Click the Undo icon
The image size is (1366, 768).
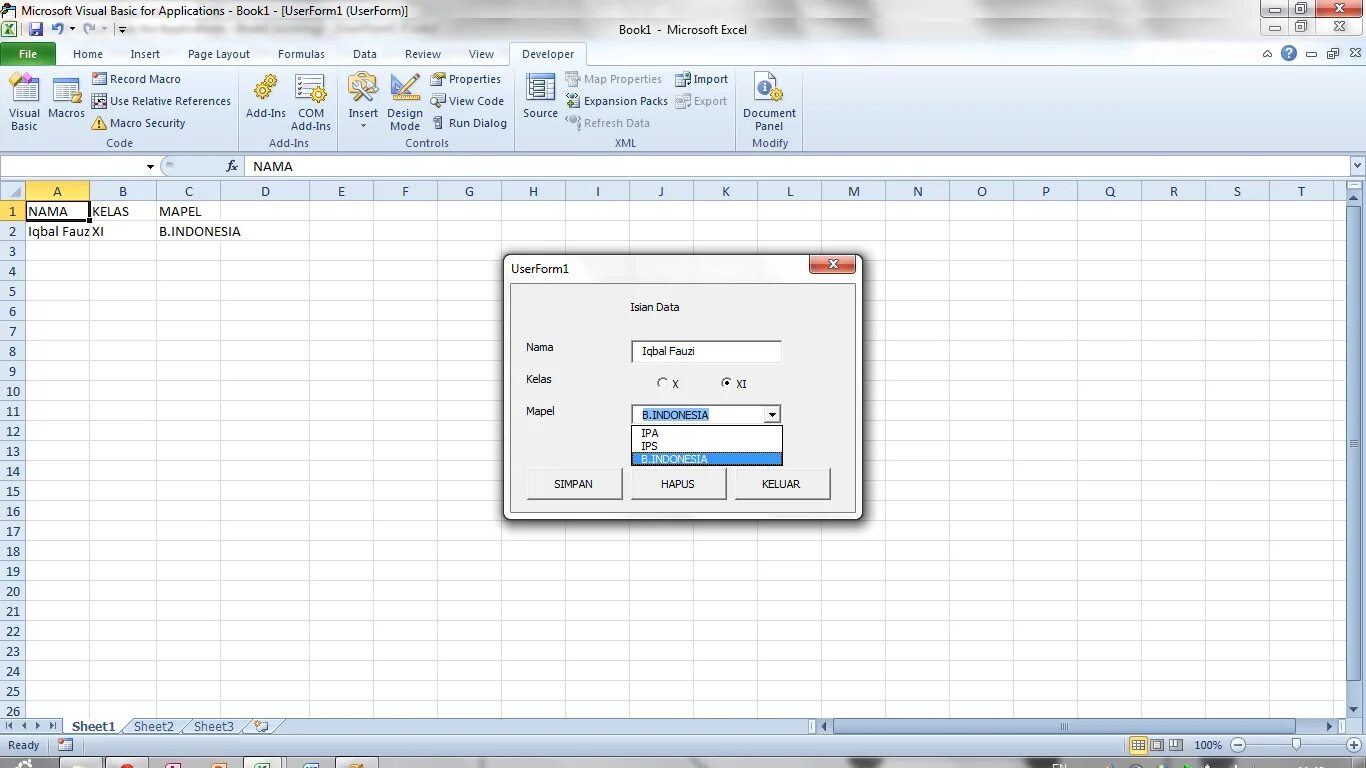[58, 29]
